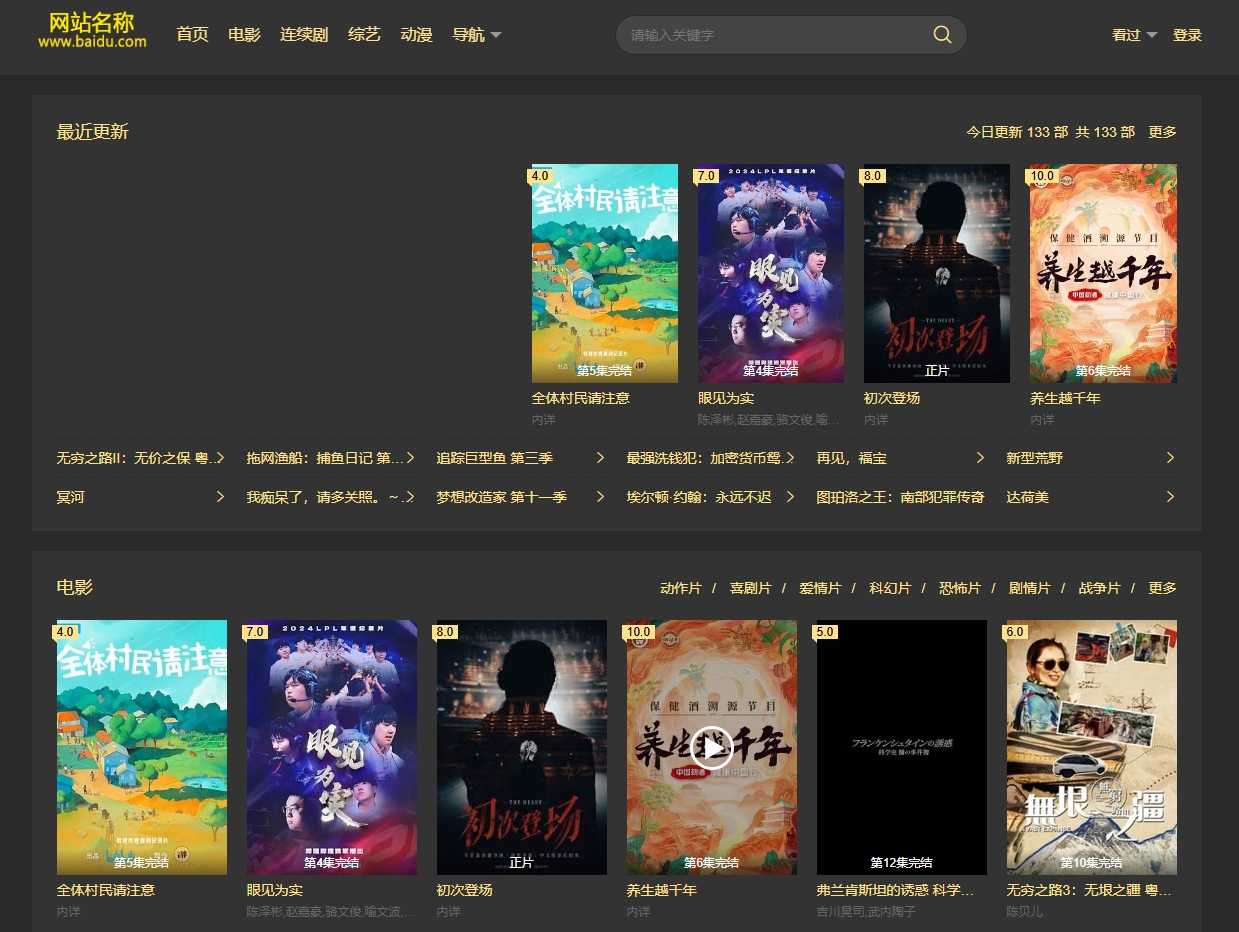Click the arrow beside 再见，福宝

[980, 458]
